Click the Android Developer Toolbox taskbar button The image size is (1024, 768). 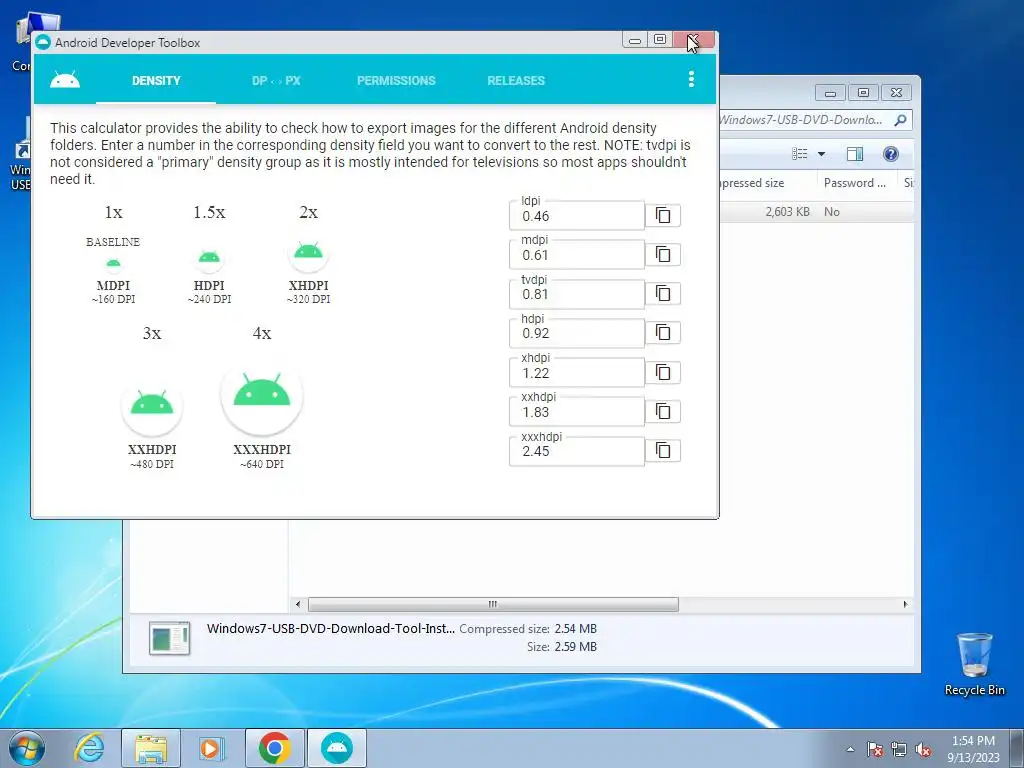pyautogui.click(x=336, y=748)
